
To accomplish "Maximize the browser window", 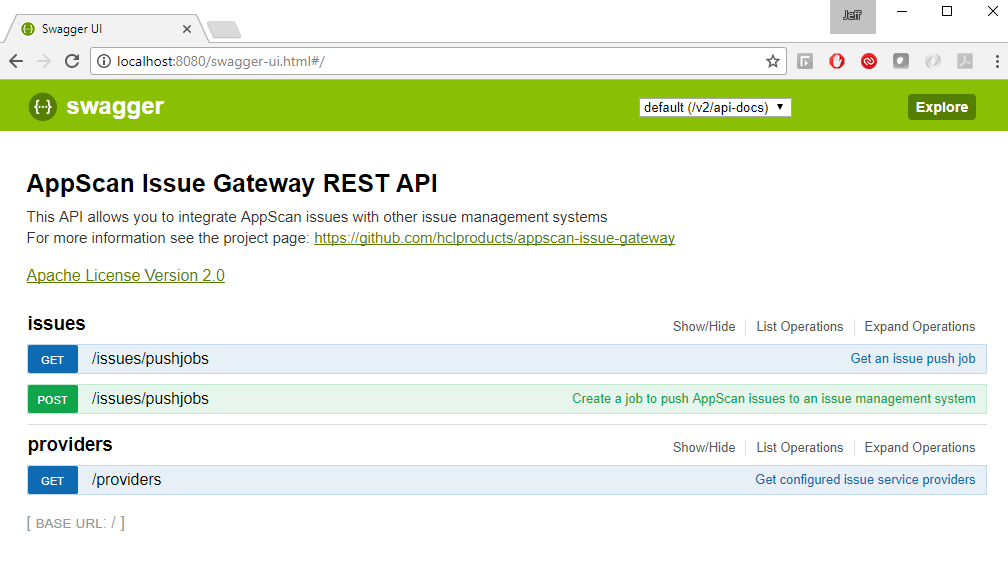I will pyautogui.click(x=947, y=12).
